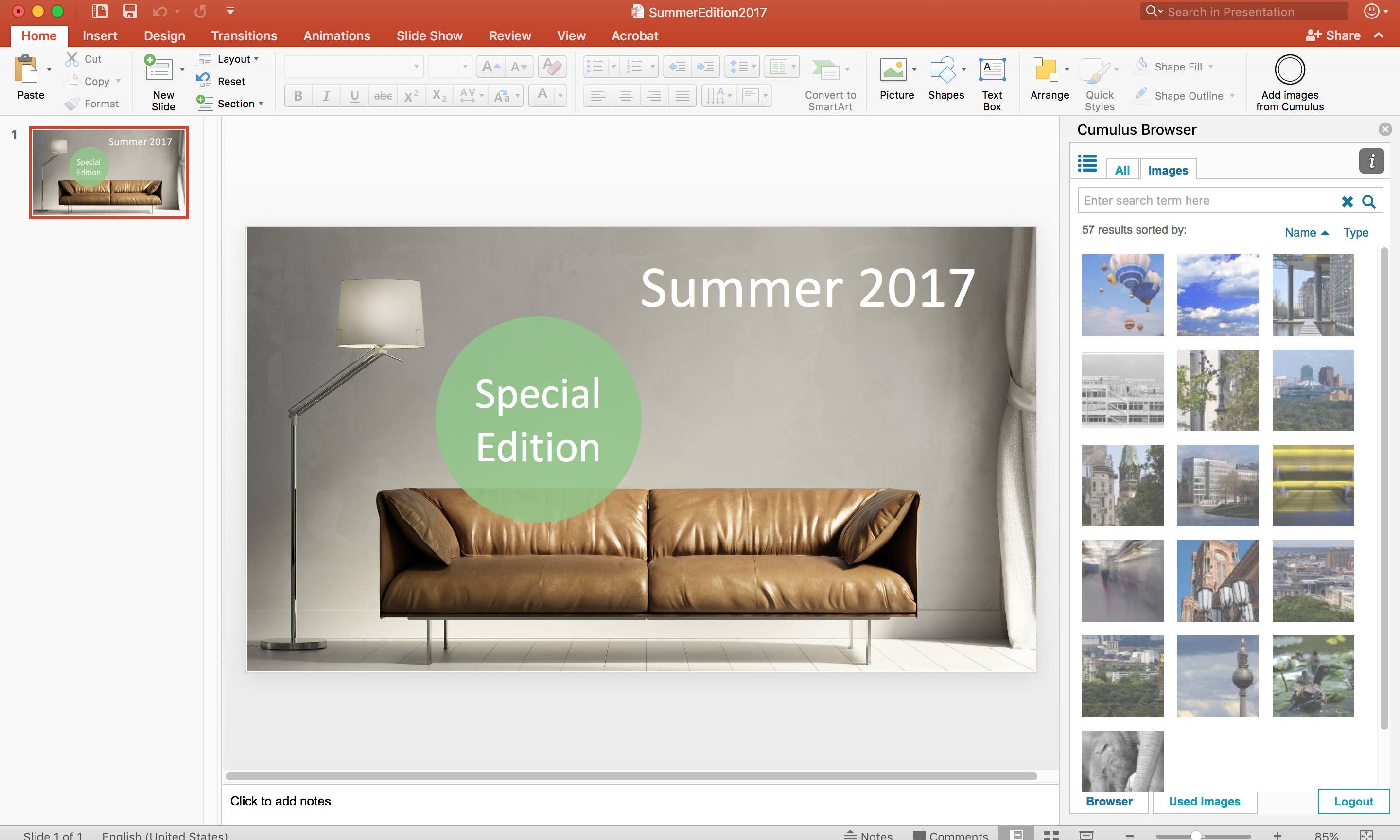Click the Reset slide icon

204,81
